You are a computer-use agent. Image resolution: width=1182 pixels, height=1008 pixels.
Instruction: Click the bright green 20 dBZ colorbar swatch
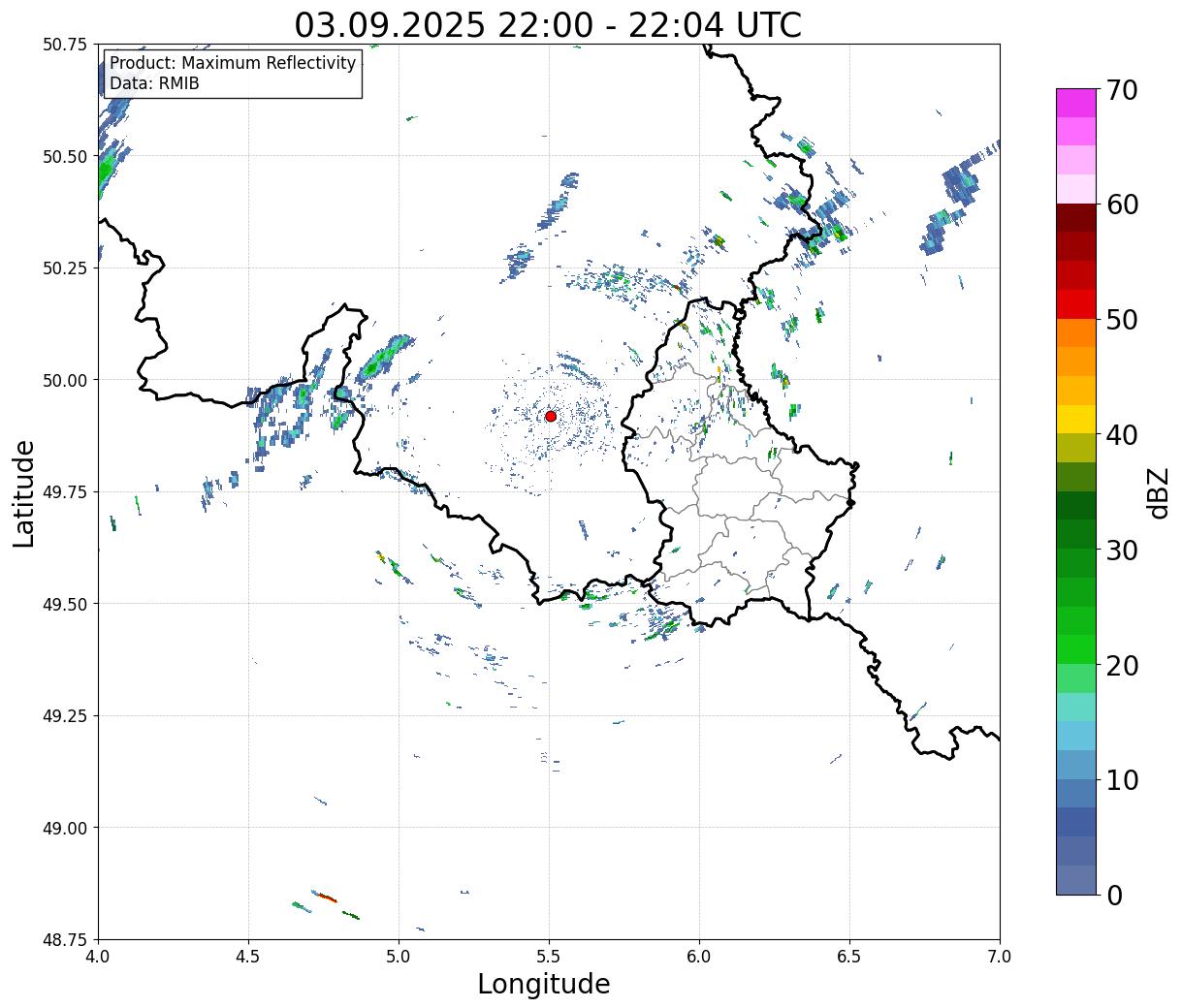tap(1076, 649)
